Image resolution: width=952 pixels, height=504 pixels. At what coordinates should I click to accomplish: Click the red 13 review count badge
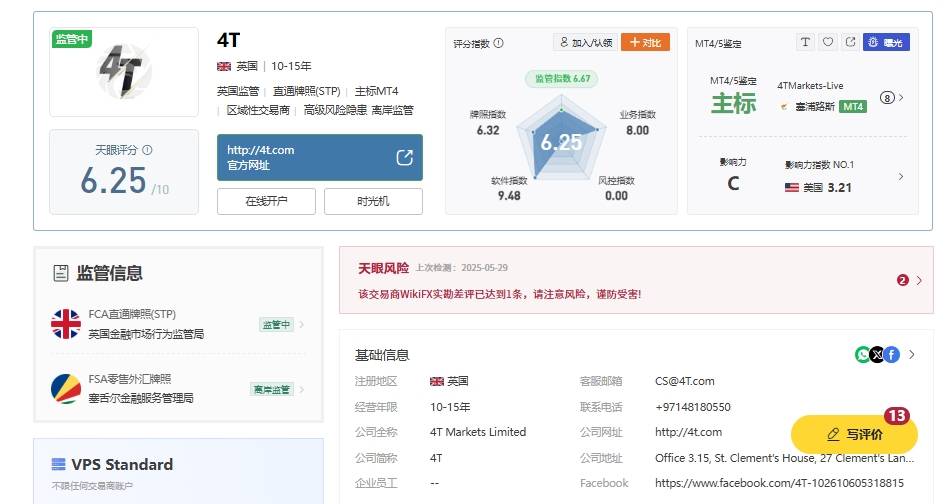click(897, 416)
